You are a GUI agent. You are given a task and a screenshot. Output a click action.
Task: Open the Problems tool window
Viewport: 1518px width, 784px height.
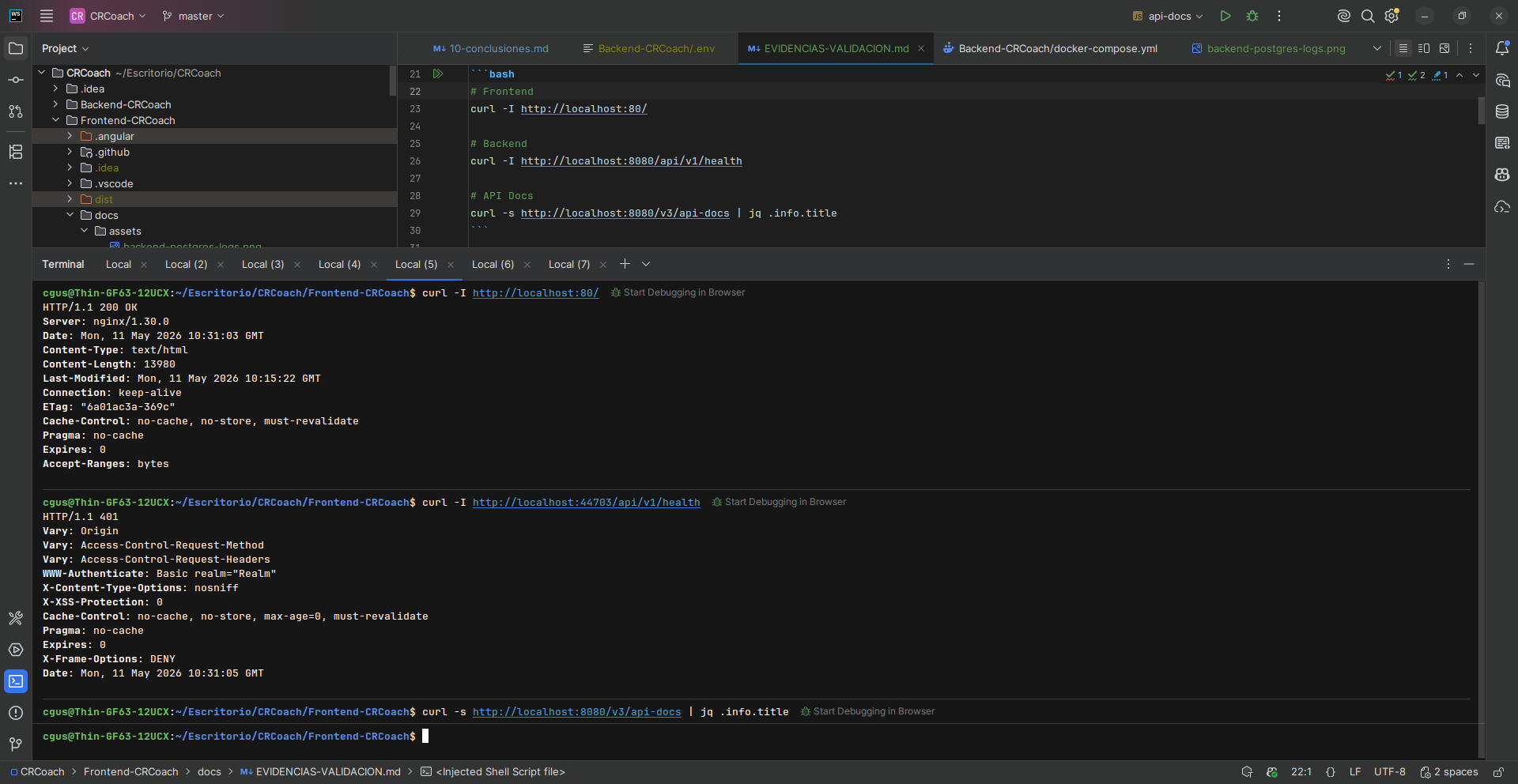coord(16,713)
